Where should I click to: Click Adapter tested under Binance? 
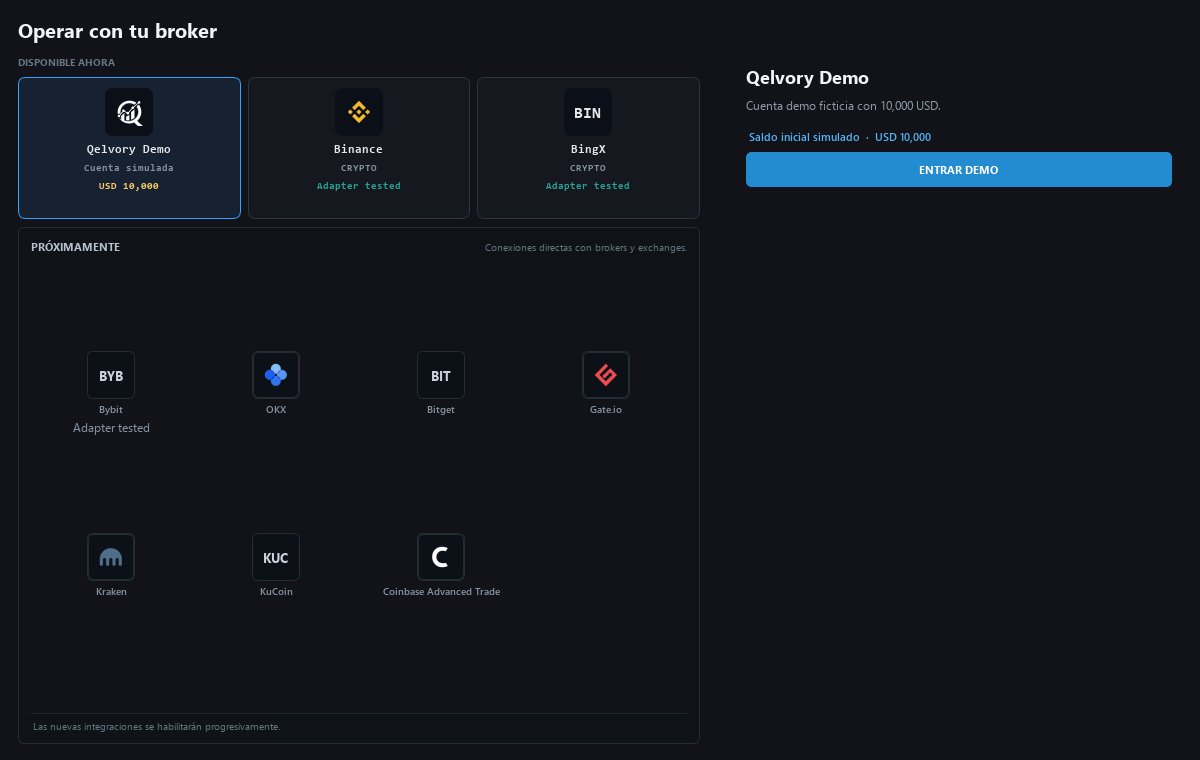(358, 186)
